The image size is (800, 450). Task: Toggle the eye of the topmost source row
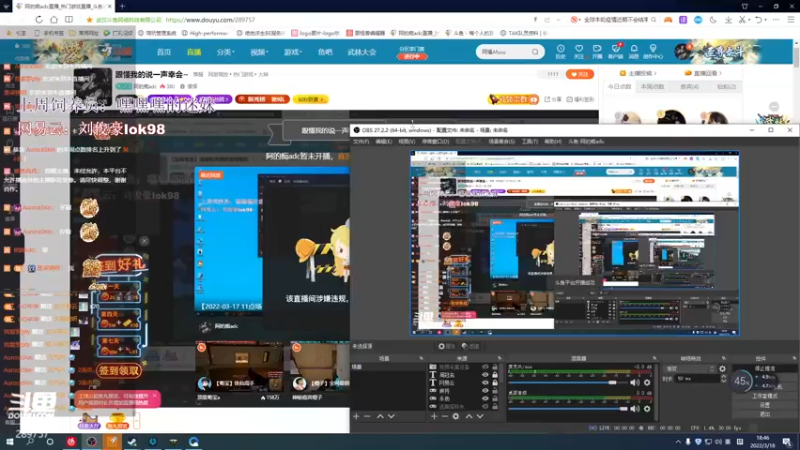click(485, 367)
